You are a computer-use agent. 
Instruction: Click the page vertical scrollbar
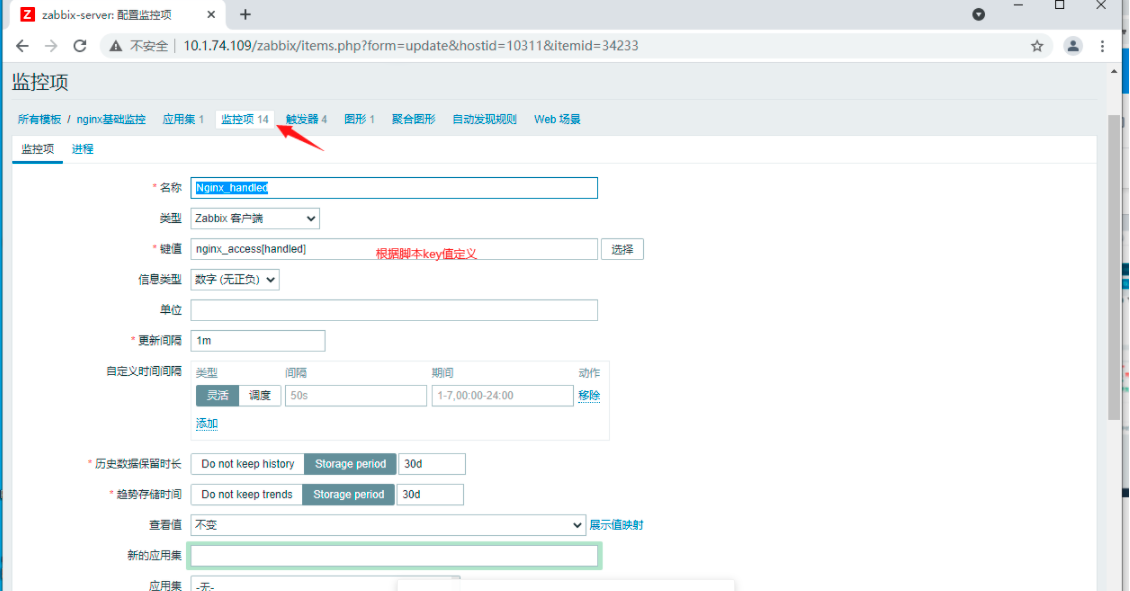(1114, 267)
